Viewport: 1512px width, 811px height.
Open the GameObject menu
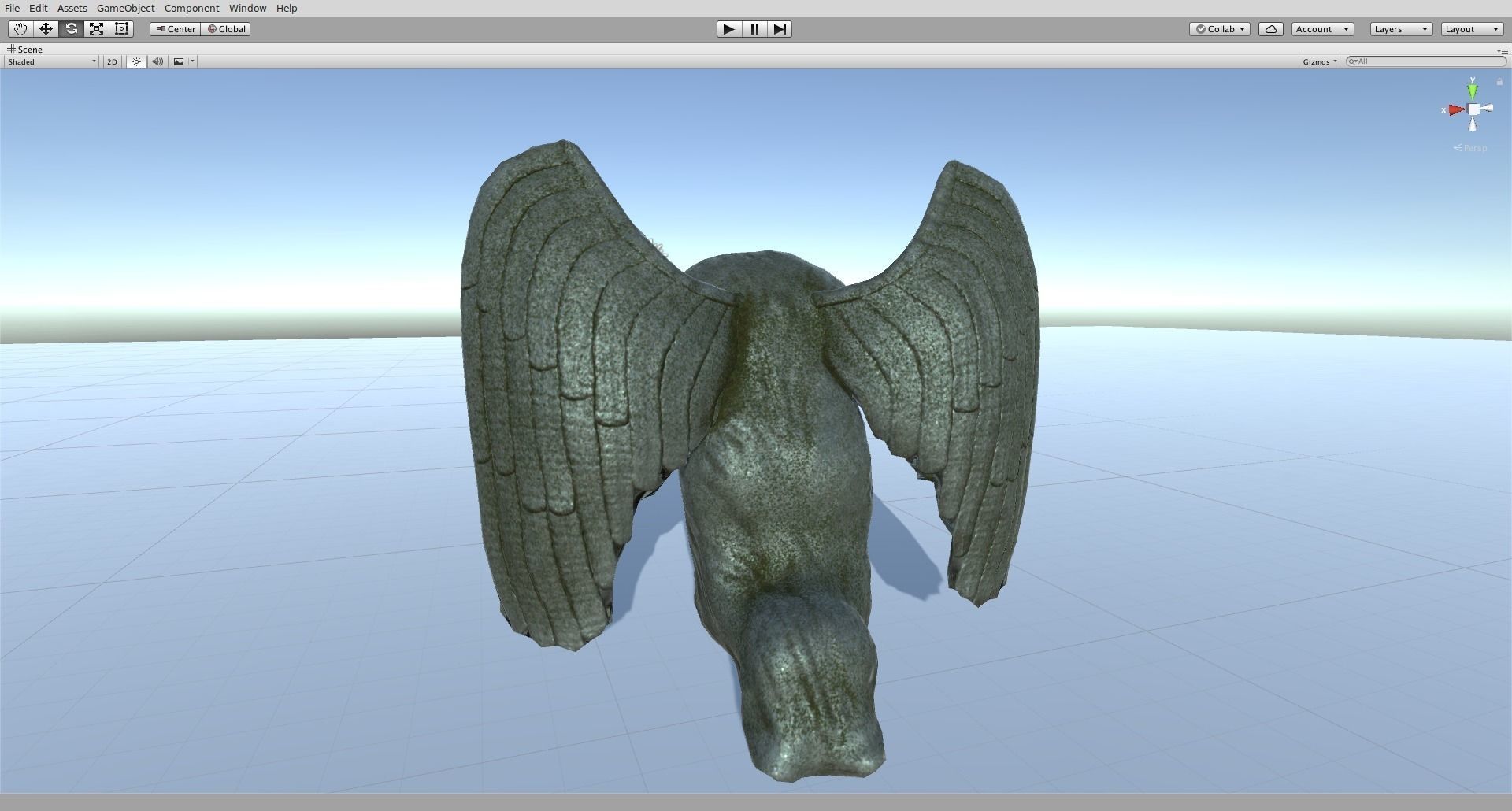click(x=125, y=8)
